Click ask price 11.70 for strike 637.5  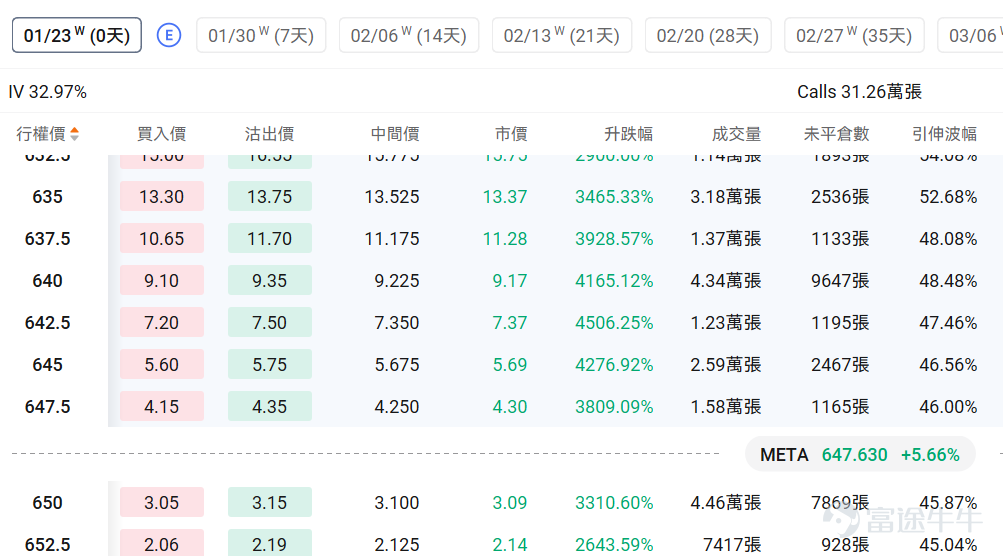pos(270,239)
